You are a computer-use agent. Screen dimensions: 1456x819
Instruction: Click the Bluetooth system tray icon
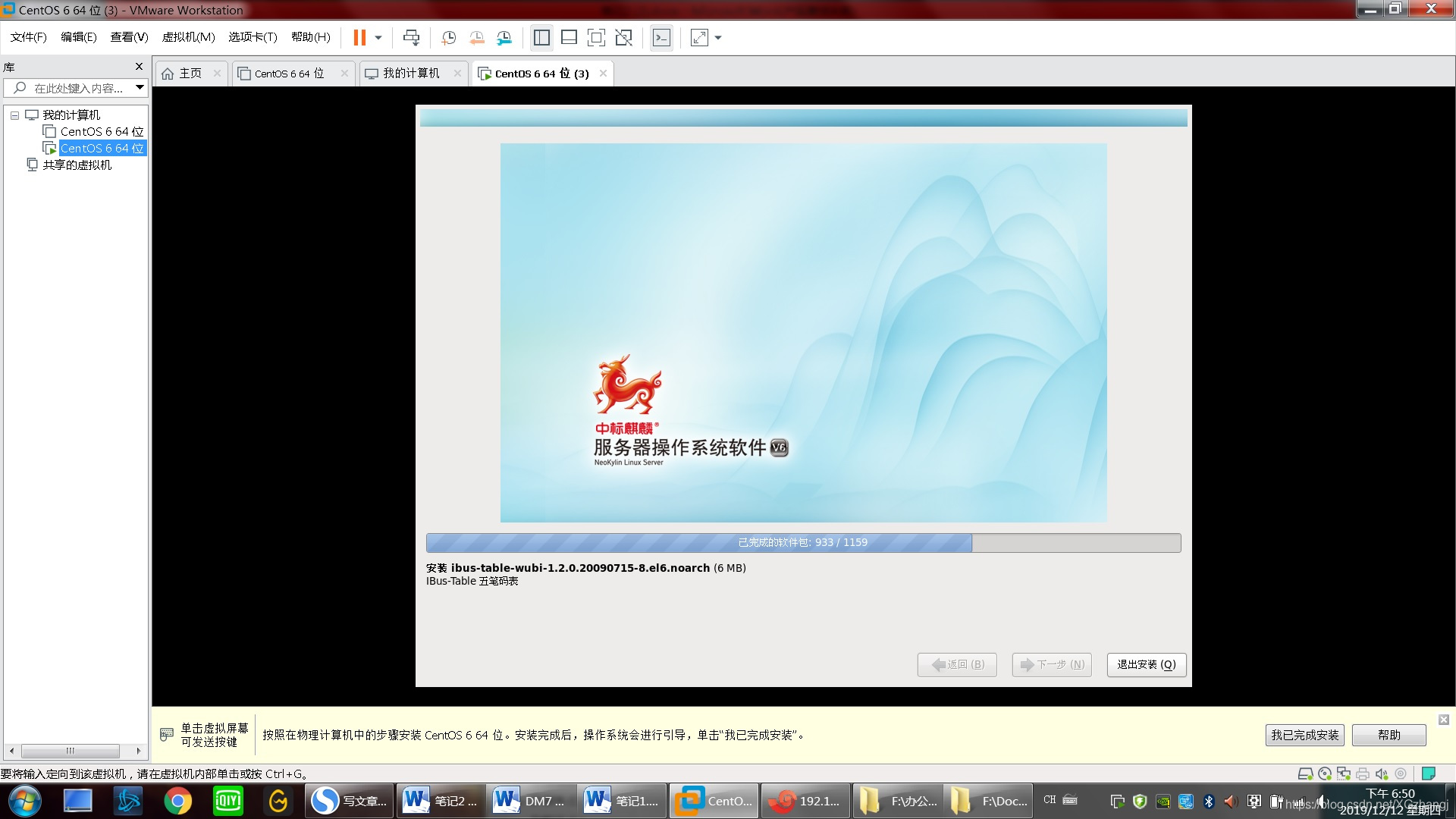pyautogui.click(x=1209, y=801)
